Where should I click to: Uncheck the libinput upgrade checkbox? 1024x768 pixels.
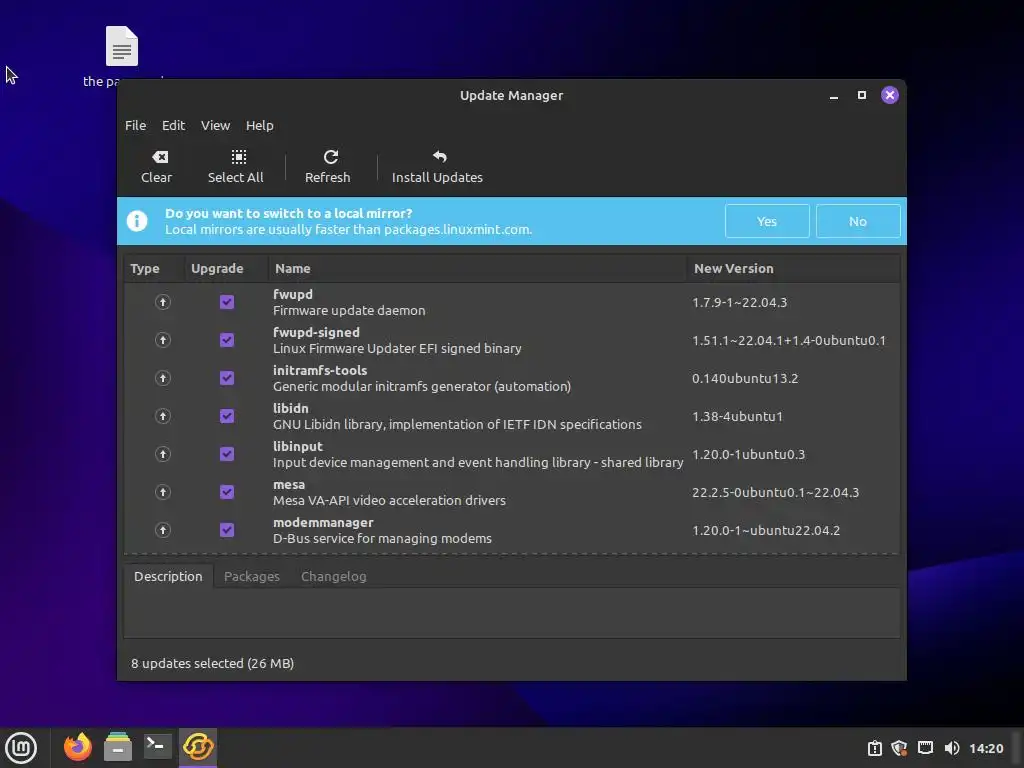click(227, 454)
